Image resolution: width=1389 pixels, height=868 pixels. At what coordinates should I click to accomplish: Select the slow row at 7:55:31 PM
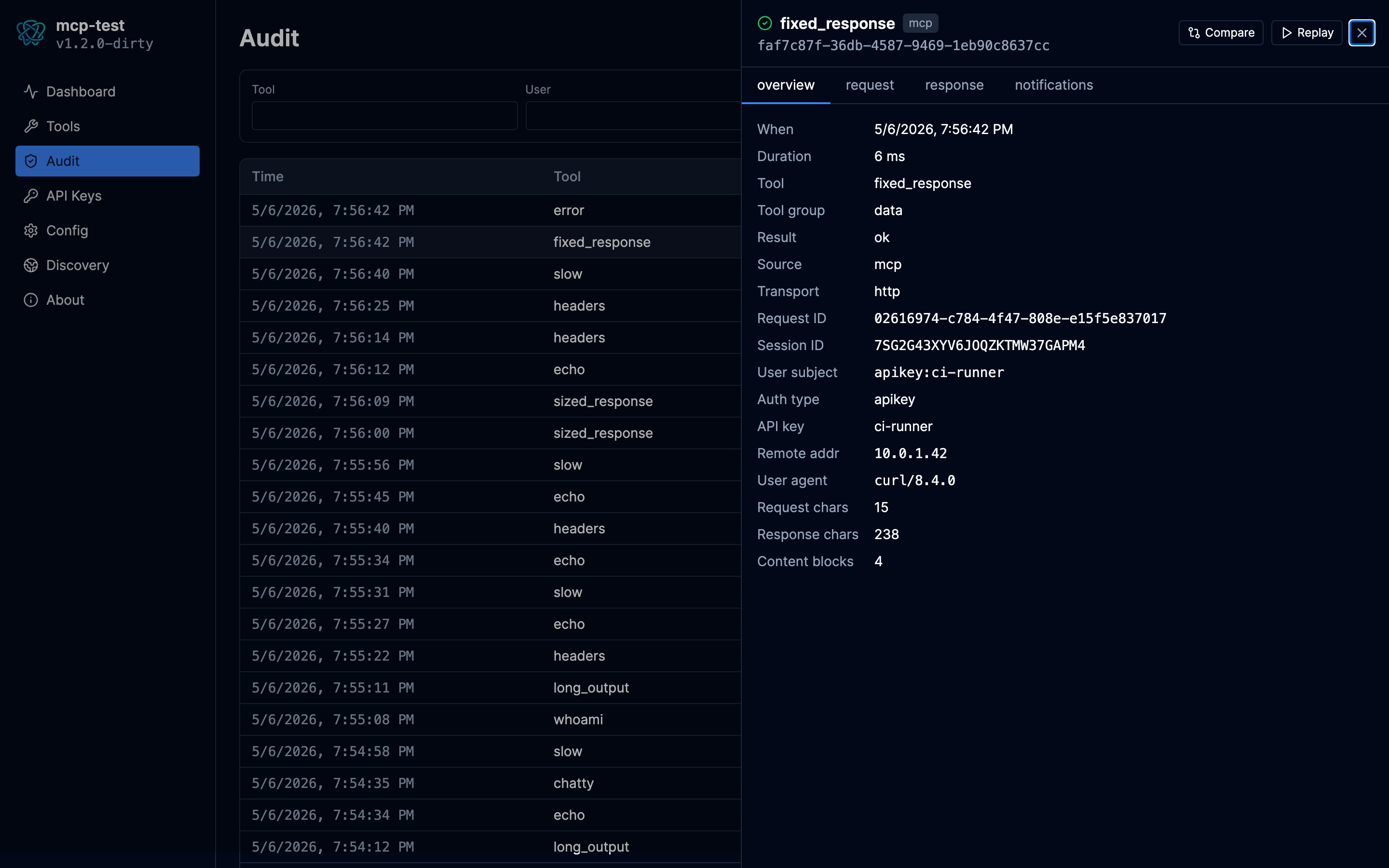(x=490, y=593)
